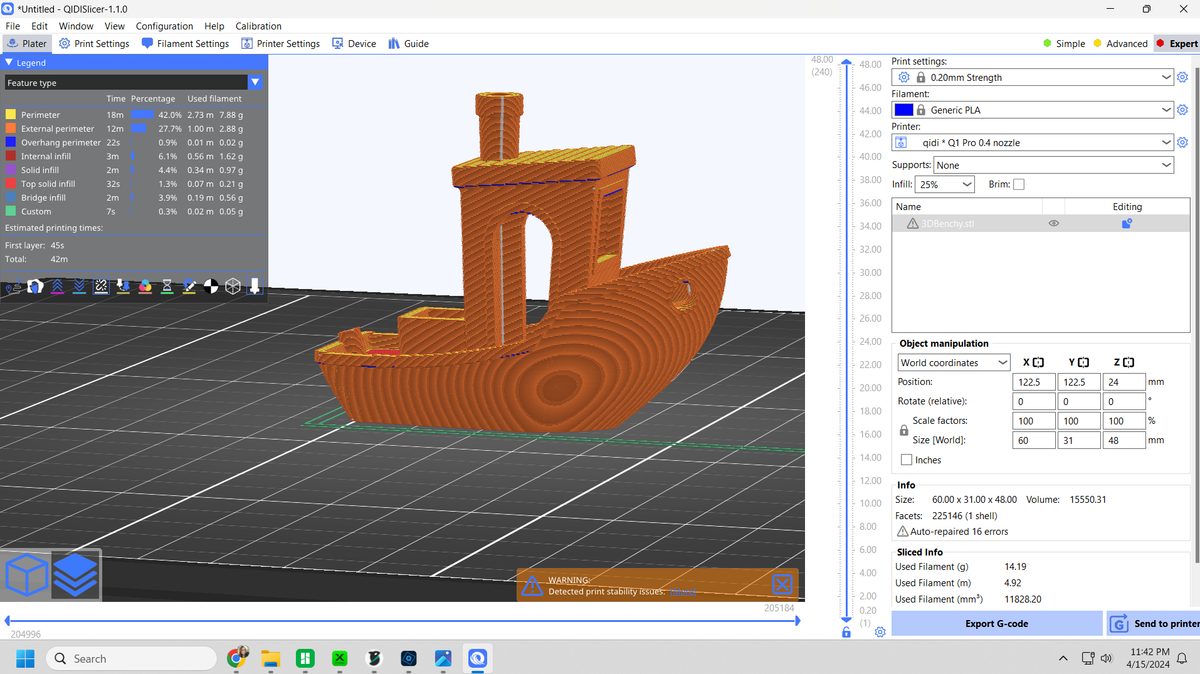1200x674 pixels.
Task: Enable the Brim checkbox
Action: [x=1019, y=185]
